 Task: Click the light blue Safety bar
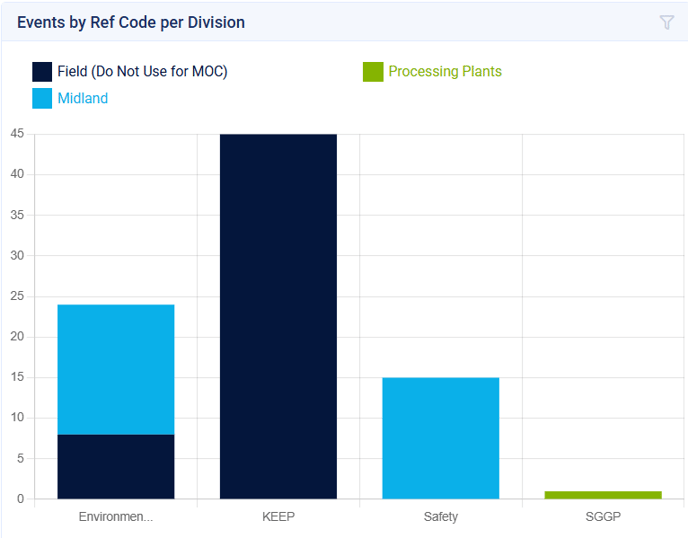click(x=441, y=438)
